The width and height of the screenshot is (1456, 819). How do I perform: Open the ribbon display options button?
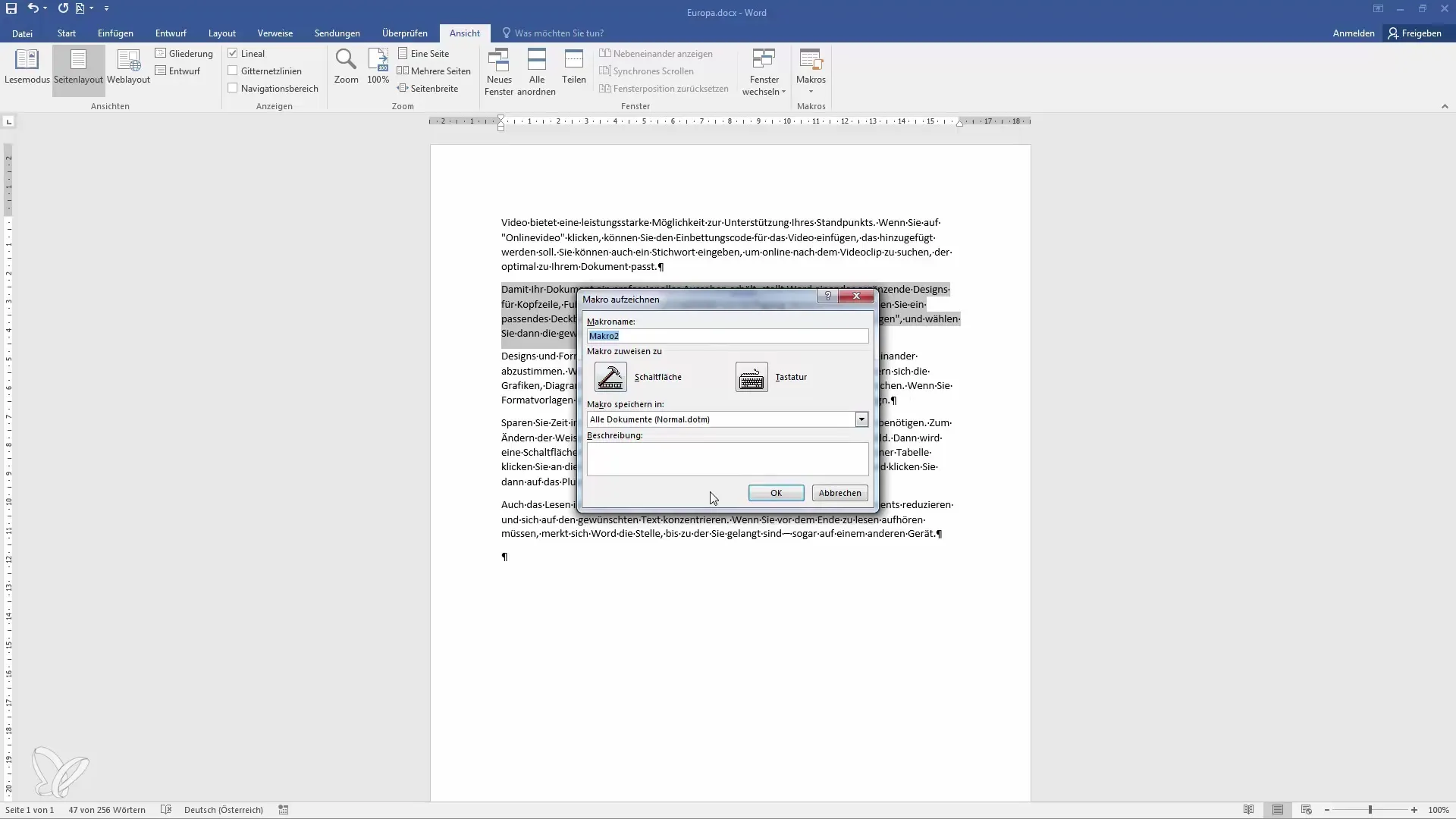point(1378,9)
